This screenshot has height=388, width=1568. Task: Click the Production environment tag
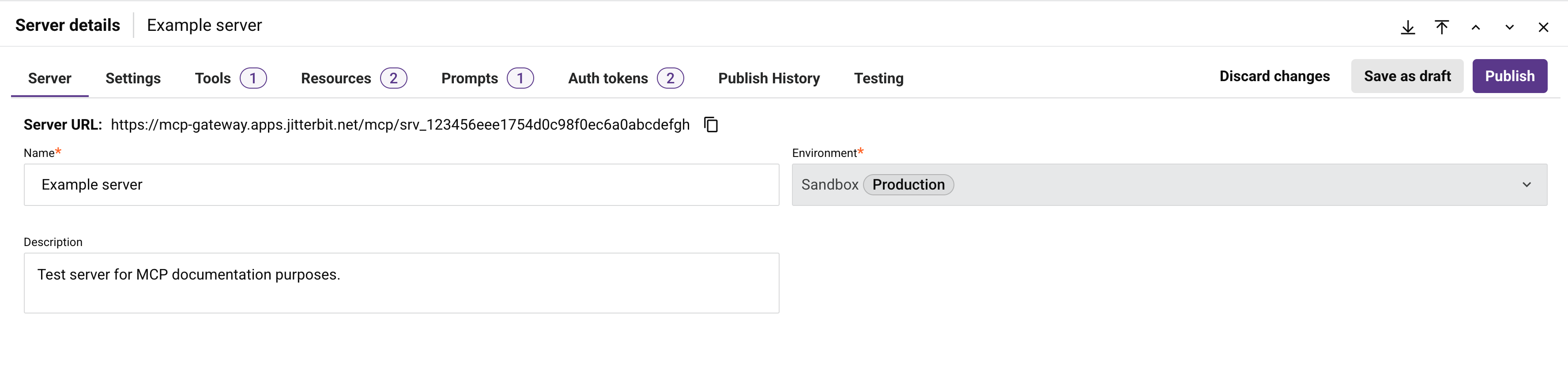click(908, 185)
